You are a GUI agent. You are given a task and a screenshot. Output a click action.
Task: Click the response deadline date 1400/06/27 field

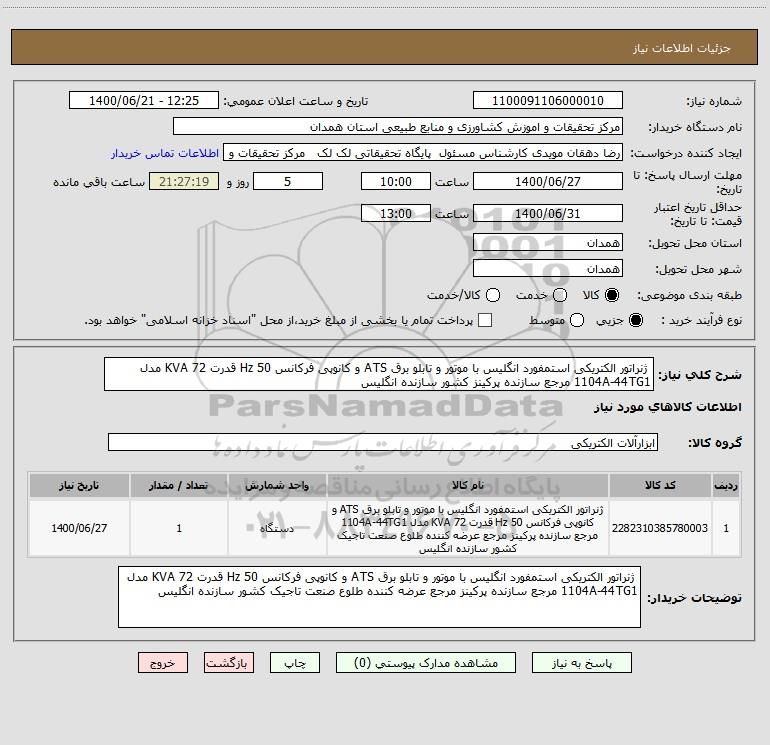[548, 181]
